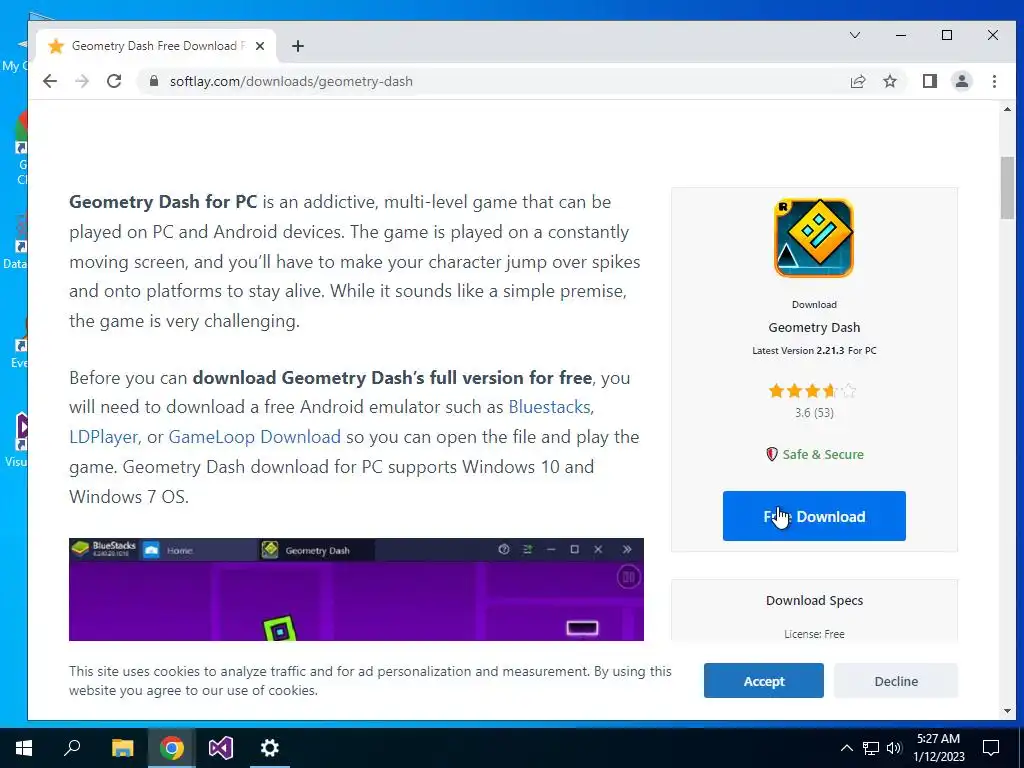Click the '3.6 (53)' rating text

[x=814, y=413]
